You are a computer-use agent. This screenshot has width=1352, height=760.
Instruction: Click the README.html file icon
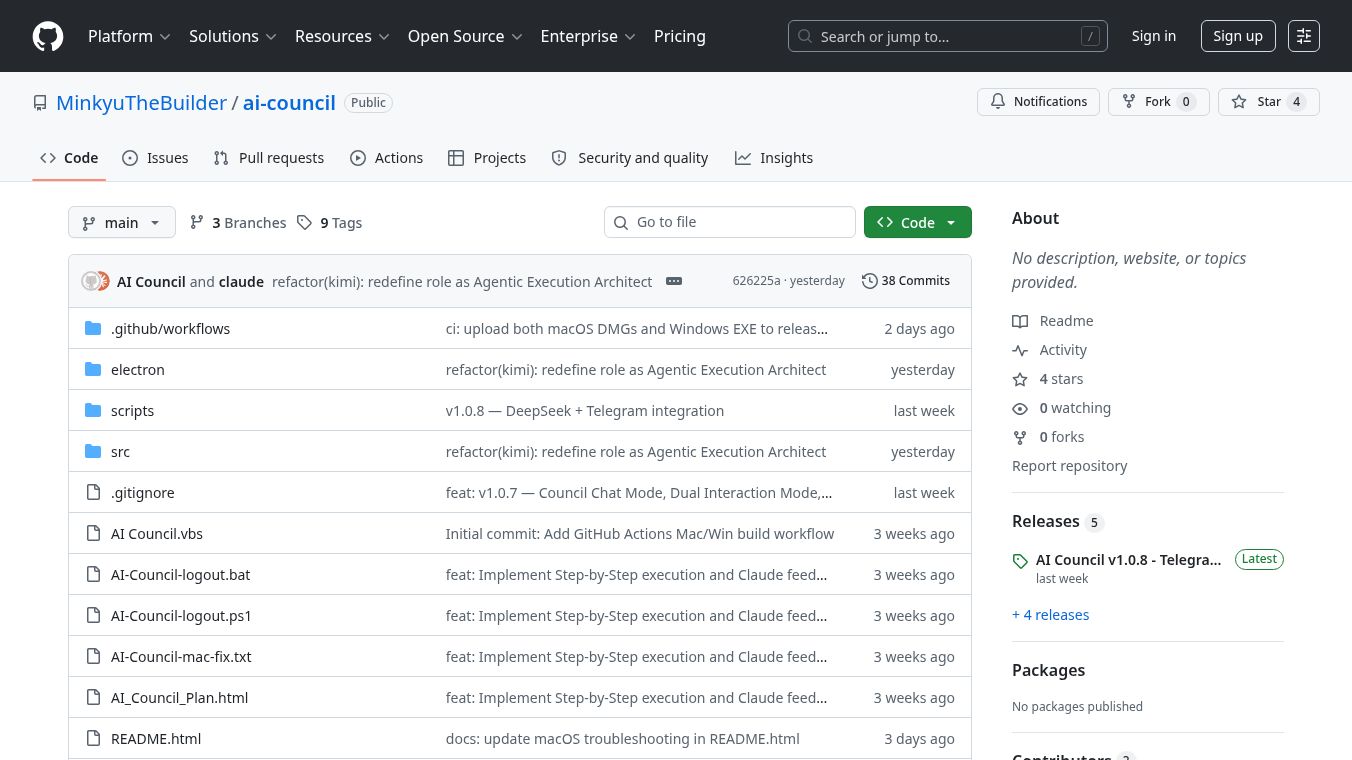[93, 738]
